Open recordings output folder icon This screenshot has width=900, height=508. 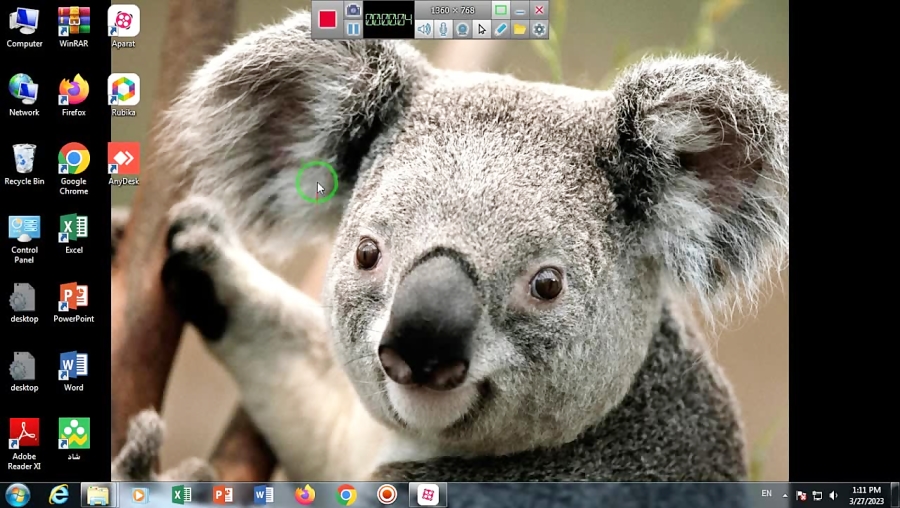click(x=519, y=29)
